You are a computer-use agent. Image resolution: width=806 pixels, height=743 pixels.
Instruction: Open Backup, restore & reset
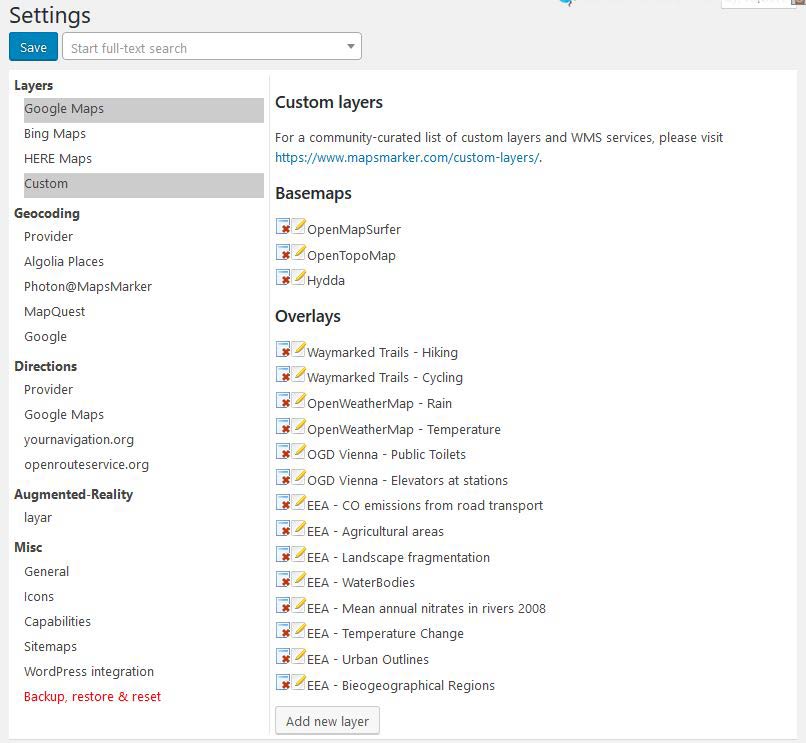coord(93,697)
